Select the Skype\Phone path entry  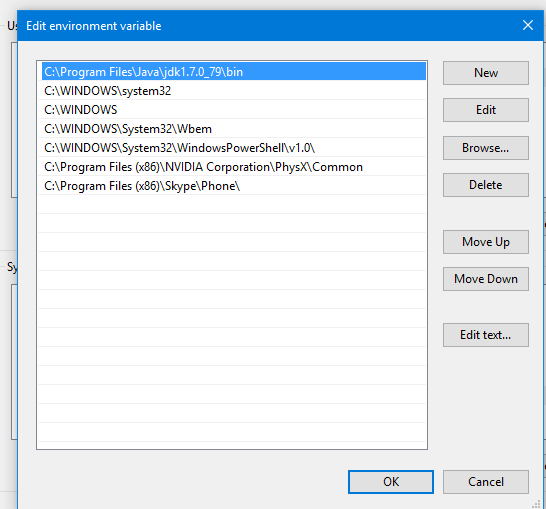(x=234, y=186)
